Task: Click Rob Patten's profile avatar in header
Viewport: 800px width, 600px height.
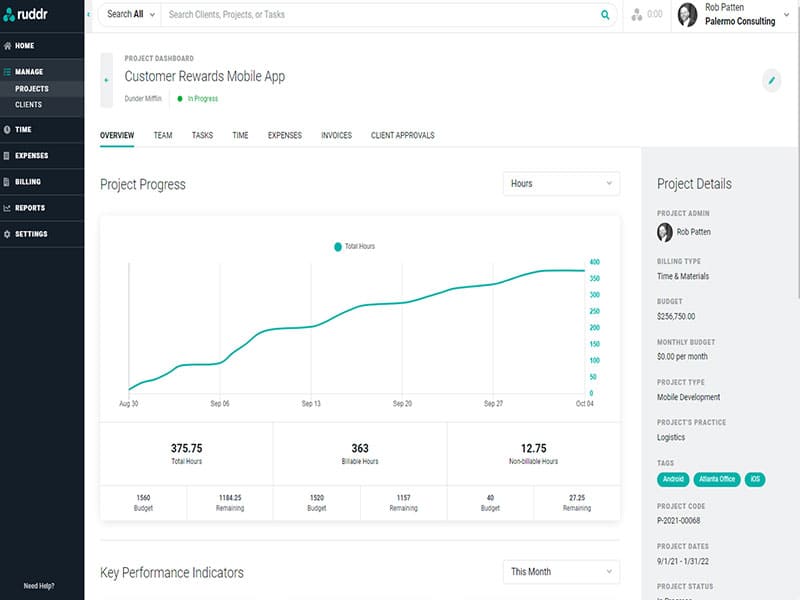Action: pos(688,14)
